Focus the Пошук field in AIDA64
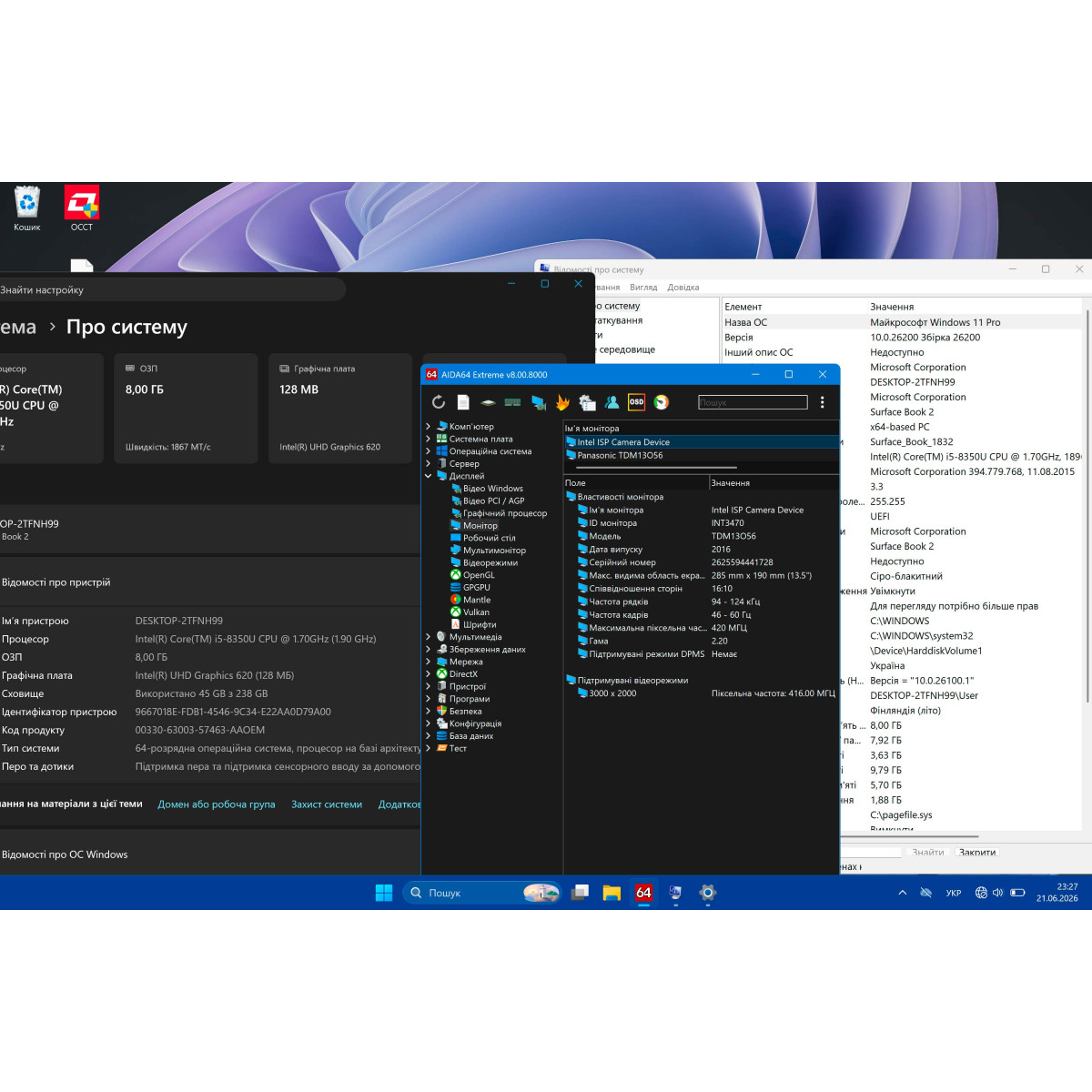 pyautogui.click(x=753, y=402)
